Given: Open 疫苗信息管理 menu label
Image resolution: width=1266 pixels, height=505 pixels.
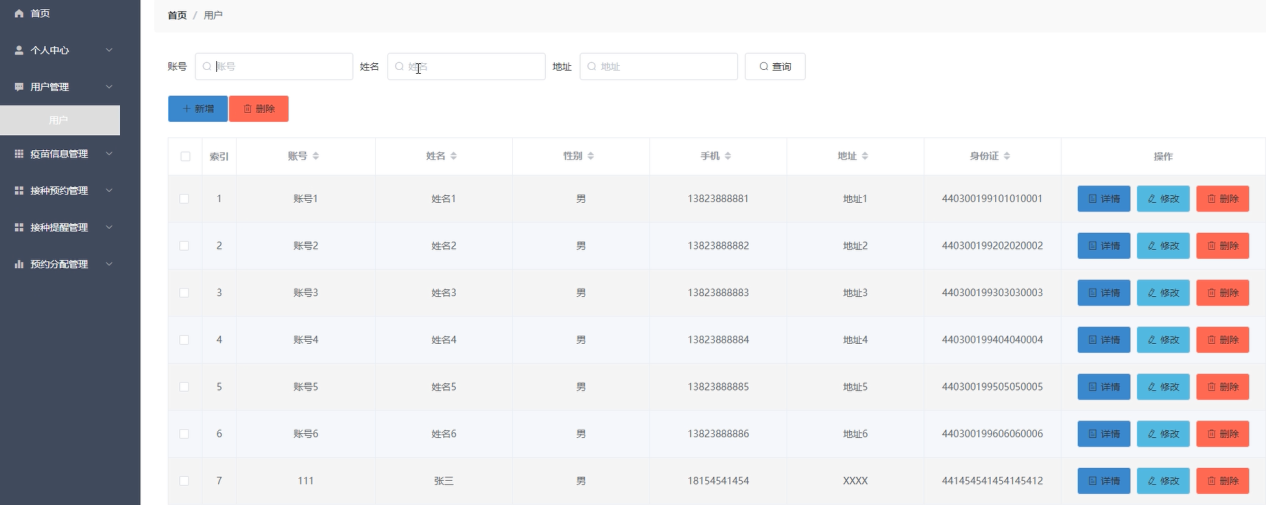Looking at the screenshot, I should [x=59, y=154].
